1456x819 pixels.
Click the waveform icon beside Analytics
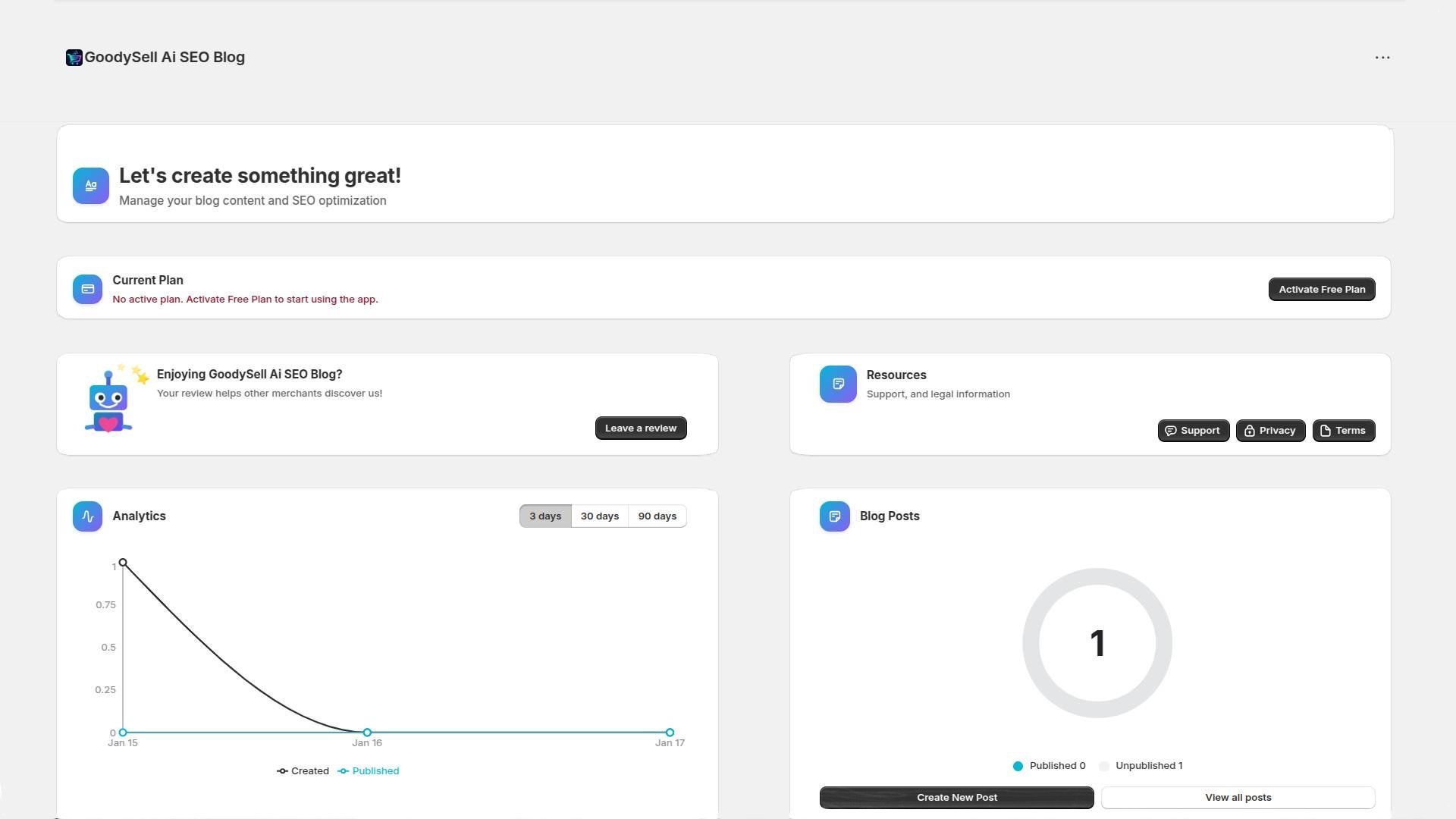(87, 516)
